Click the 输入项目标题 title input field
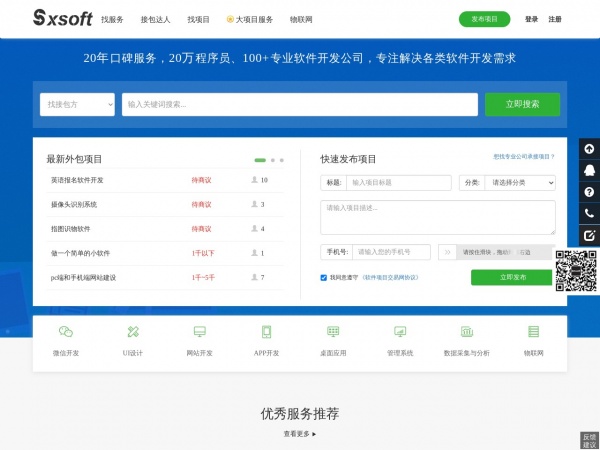Screen dimensions: 600x450 (398, 183)
